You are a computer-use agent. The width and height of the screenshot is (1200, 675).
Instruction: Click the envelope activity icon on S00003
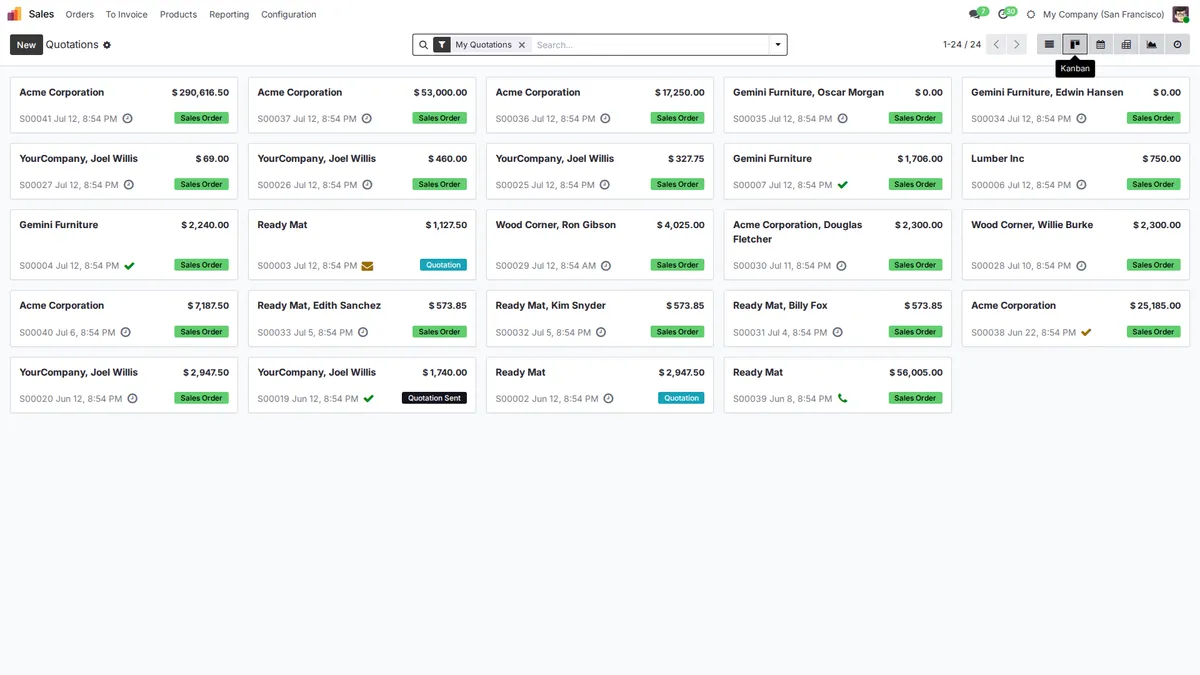(367, 266)
